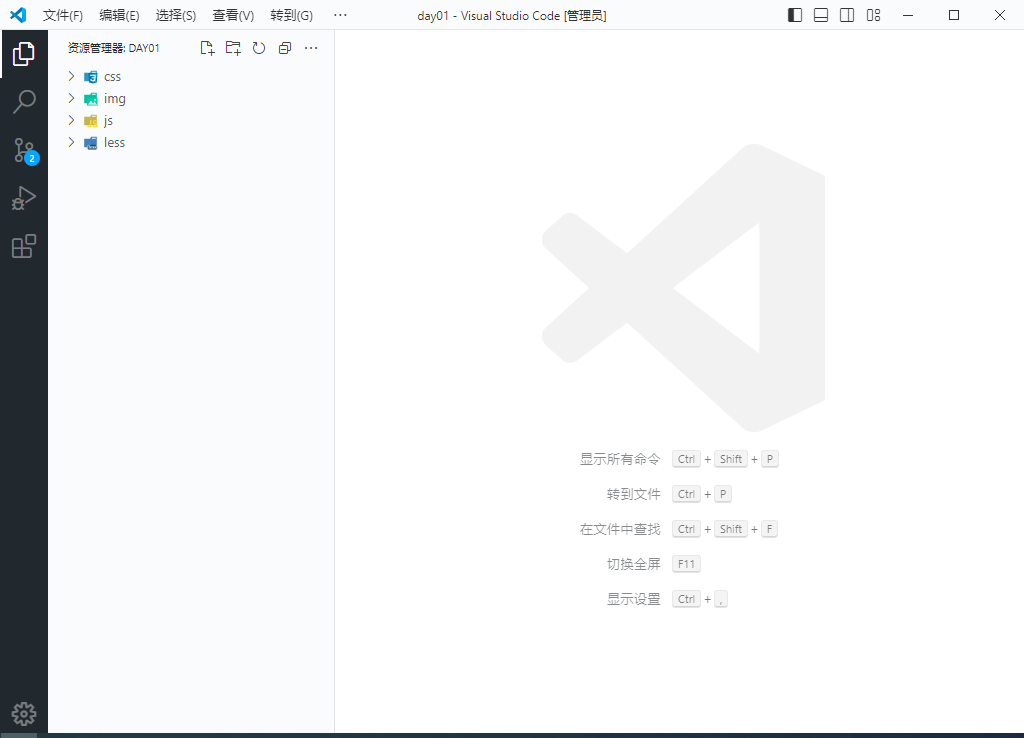
Task: Open the 转到(G) menu
Action: (291, 15)
